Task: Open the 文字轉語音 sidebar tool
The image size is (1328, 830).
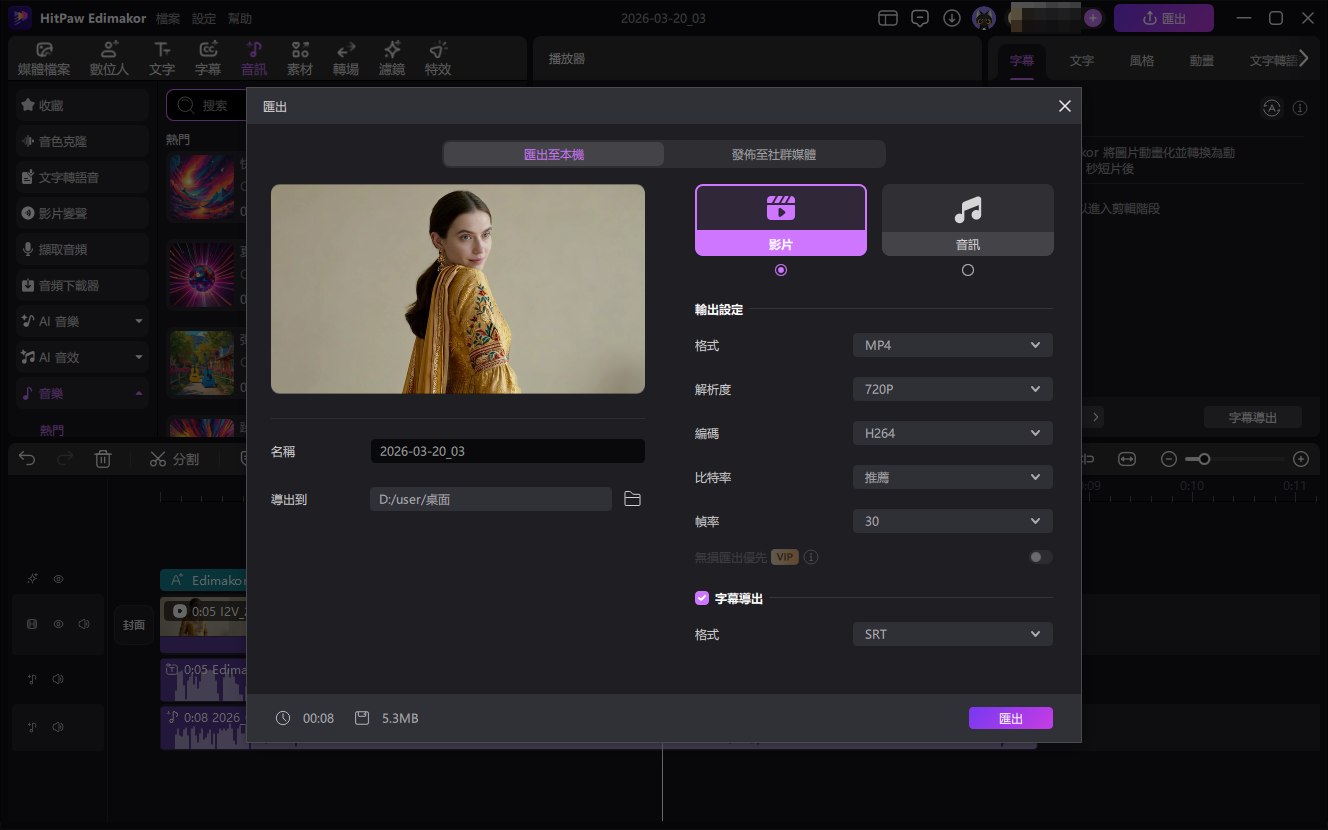Action: pyautogui.click(x=81, y=176)
